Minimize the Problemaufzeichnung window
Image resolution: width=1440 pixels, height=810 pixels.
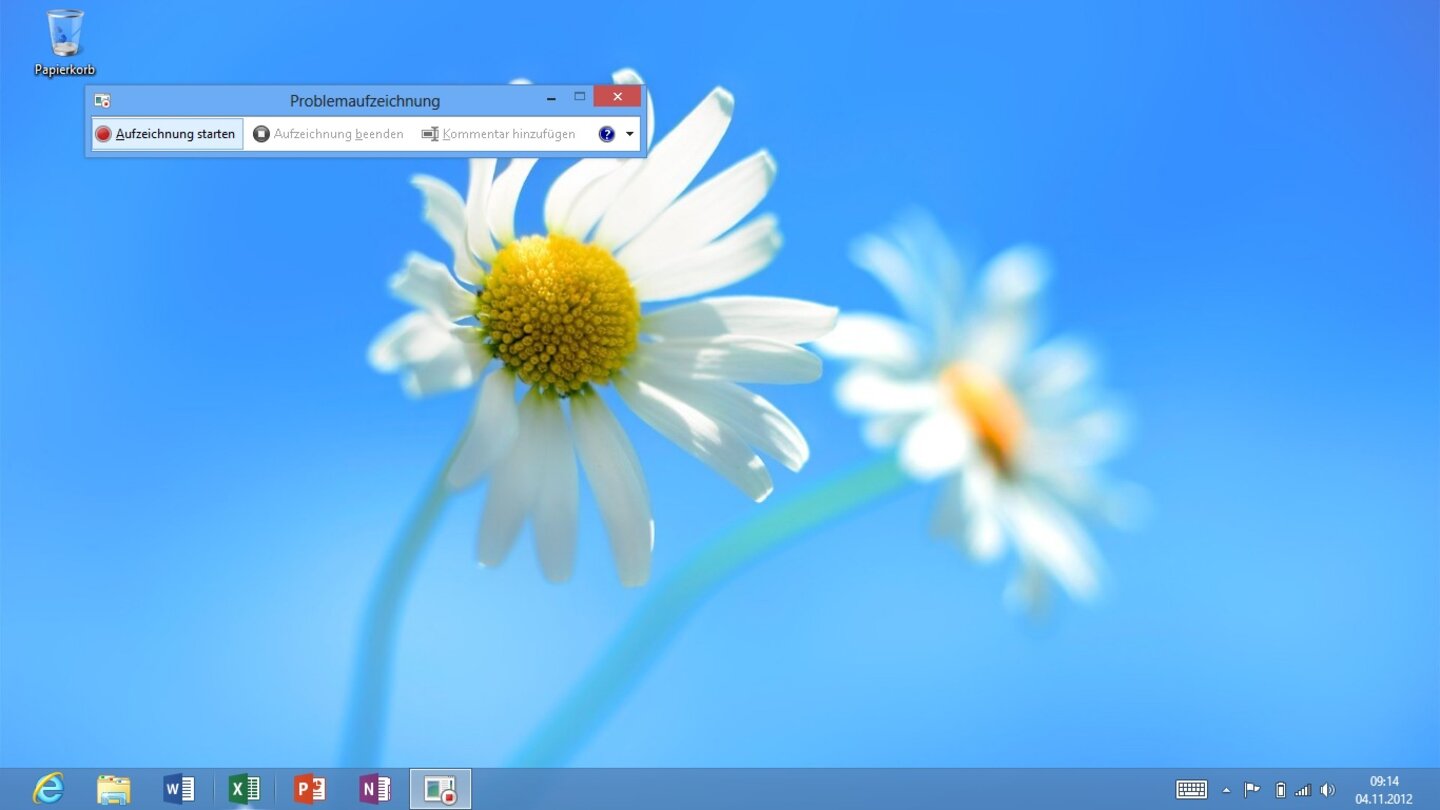pyautogui.click(x=551, y=98)
